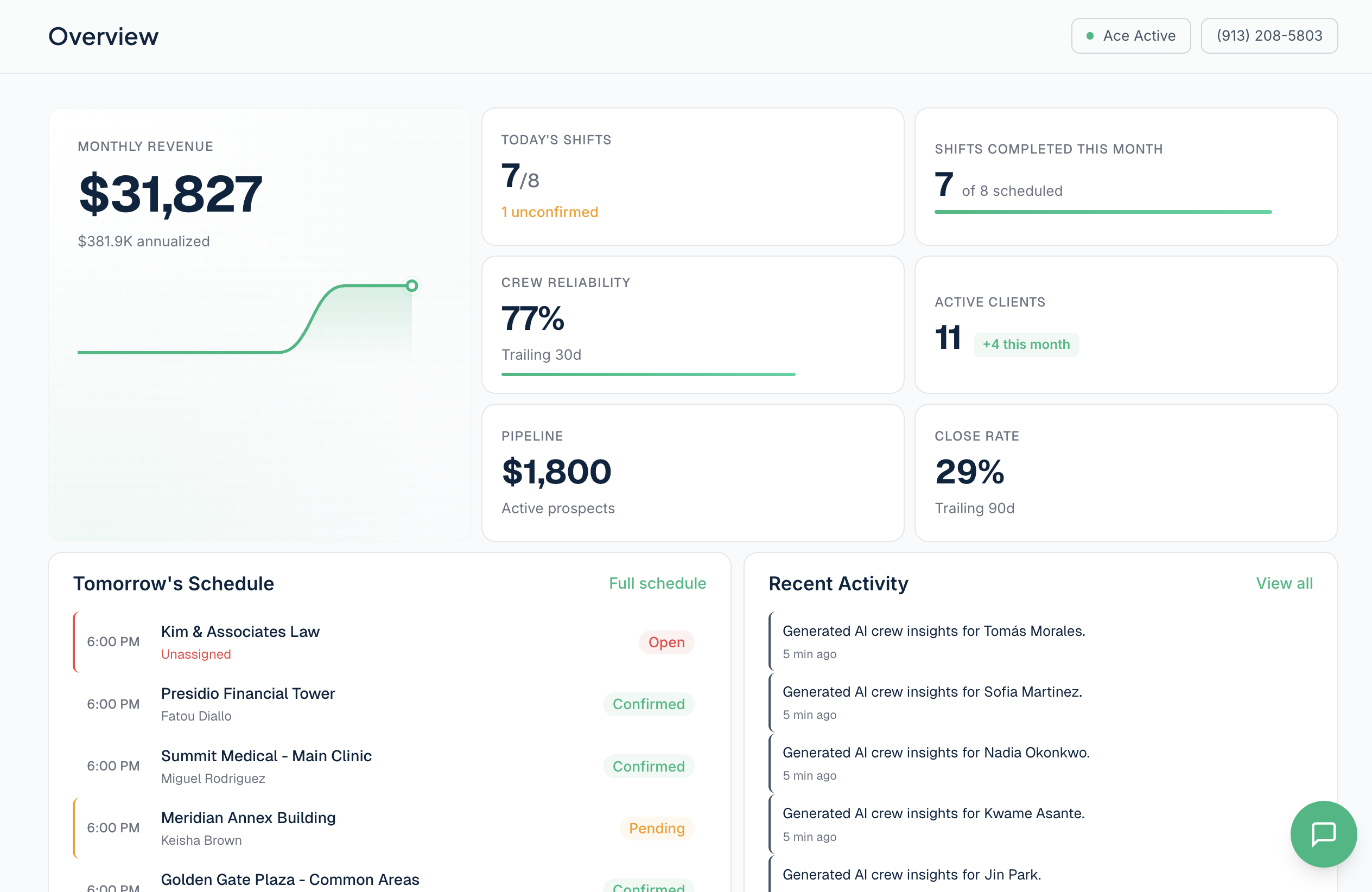Image resolution: width=1372 pixels, height=892 pixels.
Task: Open the Summit Medical - Main Clinic shift
Action: coord(384,766)
